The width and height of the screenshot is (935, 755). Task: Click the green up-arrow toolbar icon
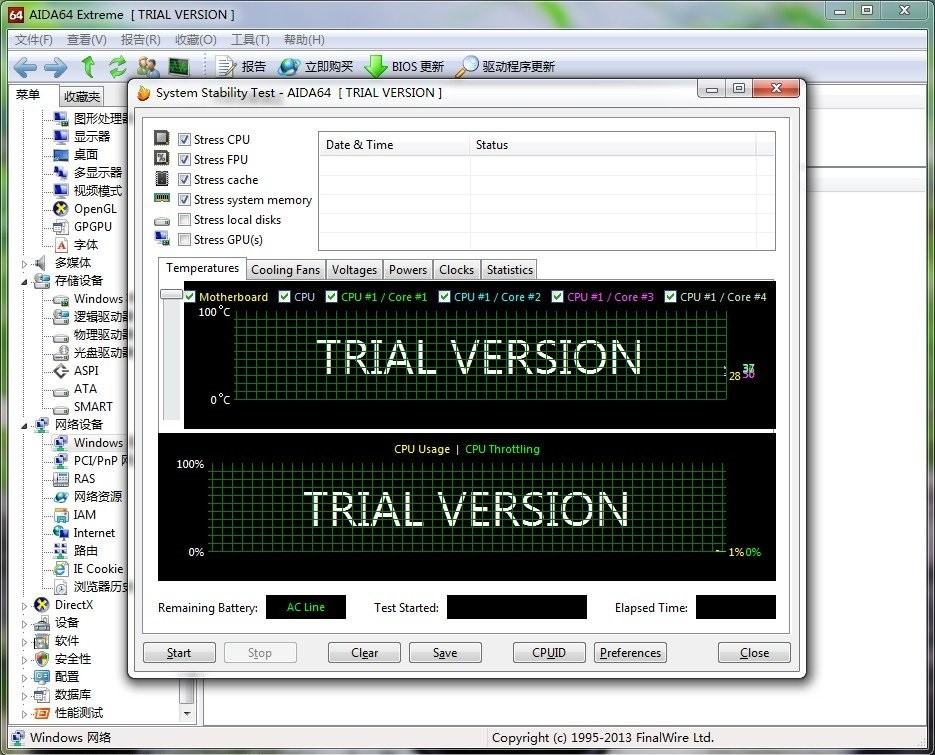[88, 67]
